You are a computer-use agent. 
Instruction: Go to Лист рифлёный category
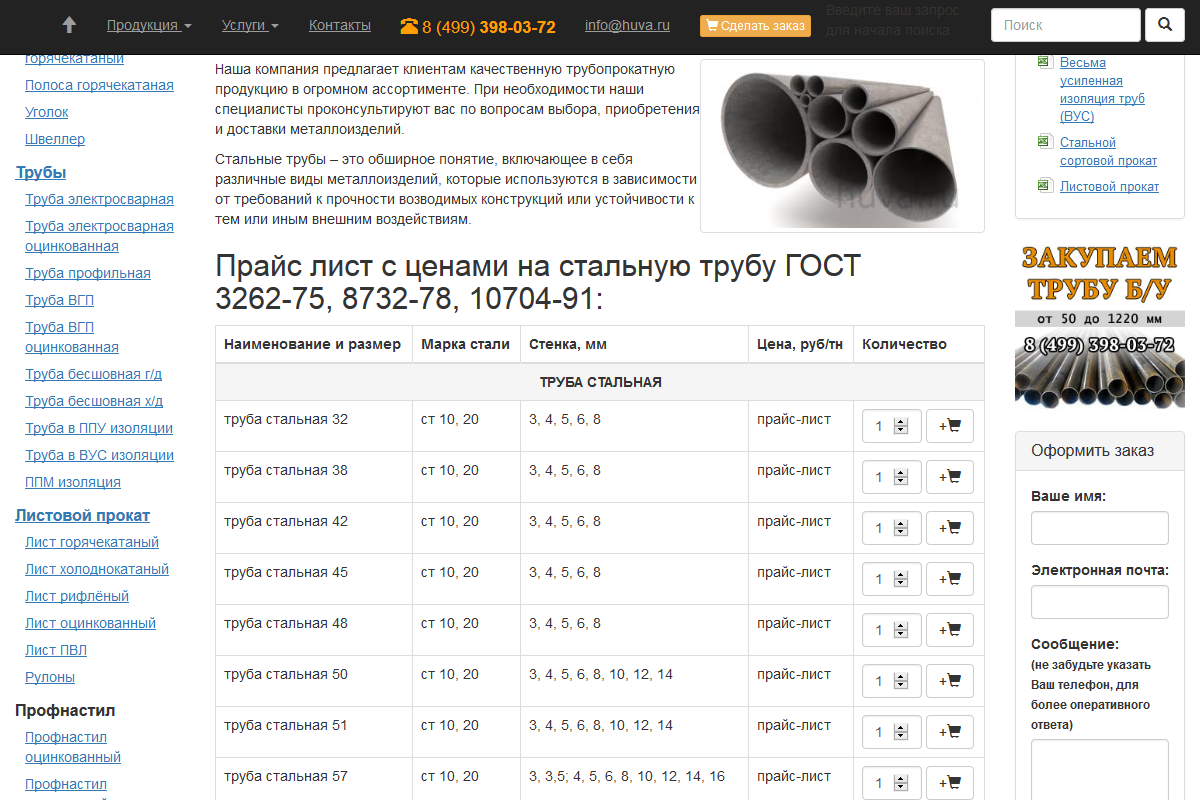pyautogui.click(x=77, y=596)
